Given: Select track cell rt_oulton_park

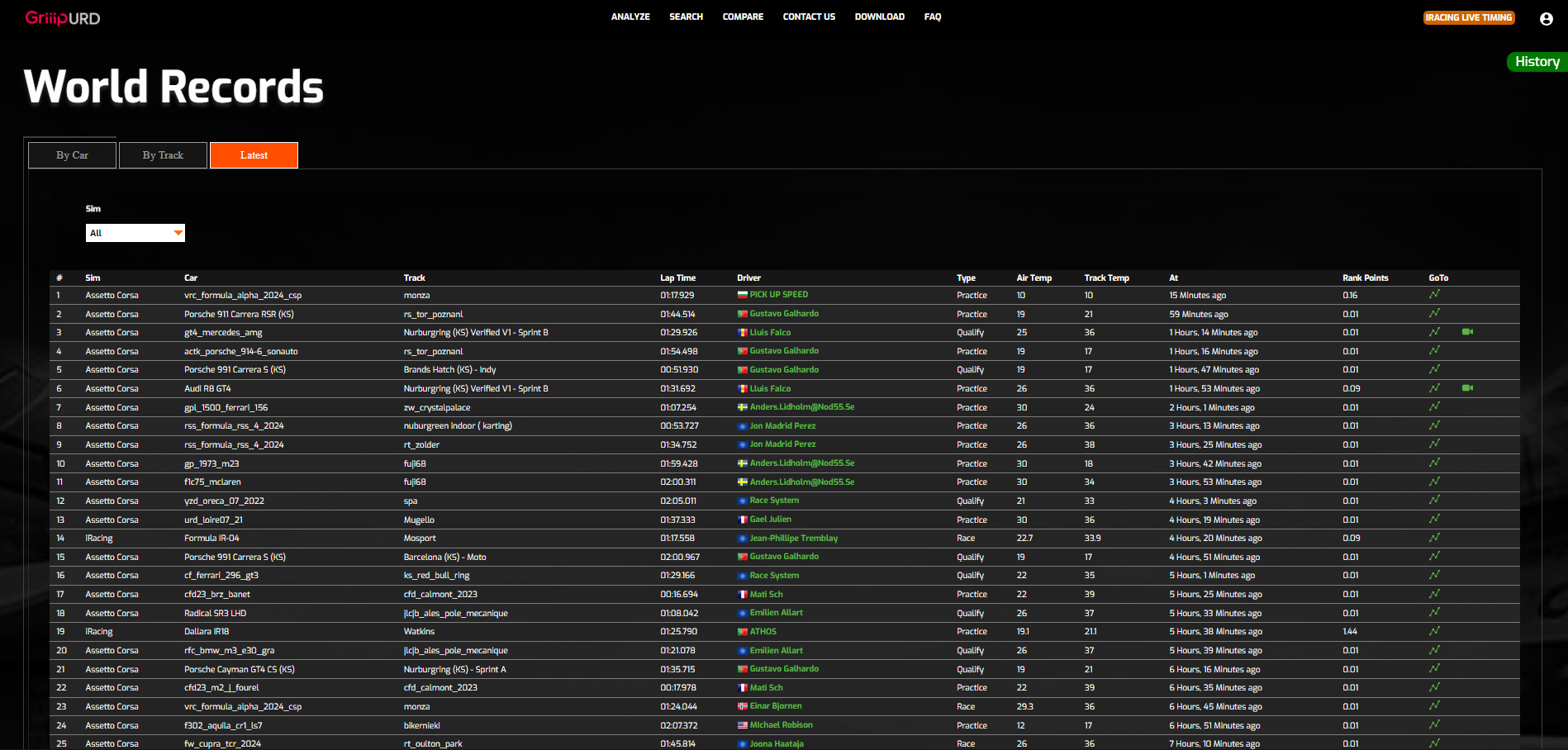Looking at the screenshot, I should point(433,743).
